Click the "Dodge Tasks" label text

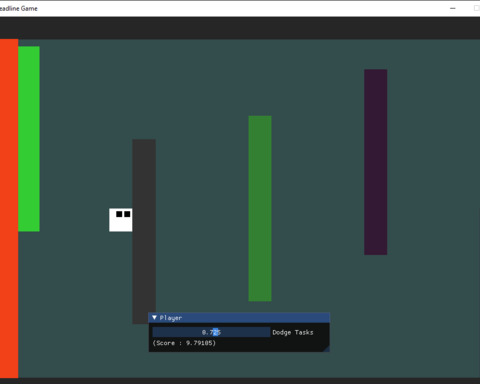(x=293, y=332)
